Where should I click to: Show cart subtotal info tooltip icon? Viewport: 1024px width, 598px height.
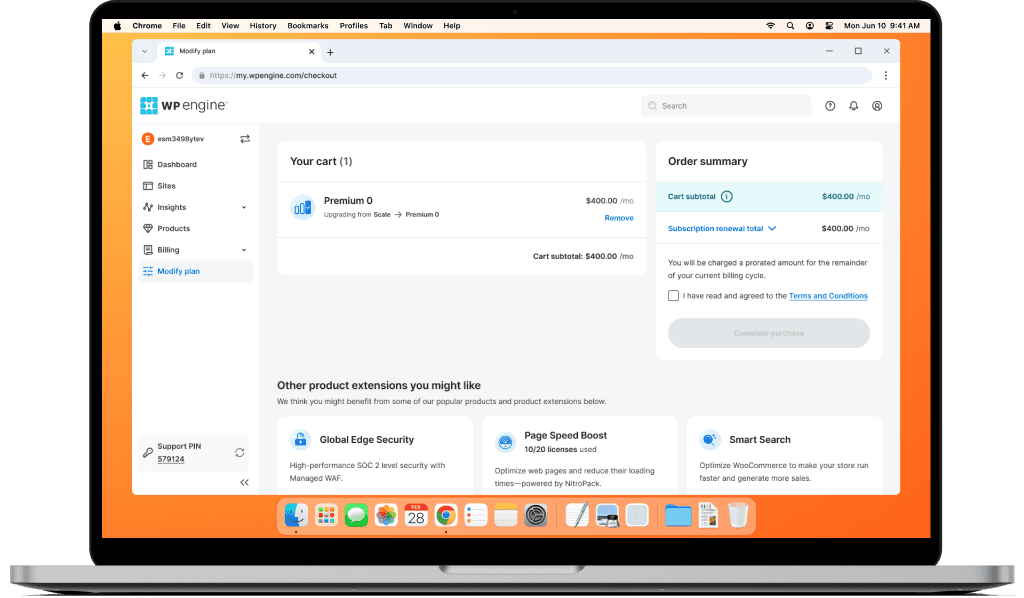point(727,197)
